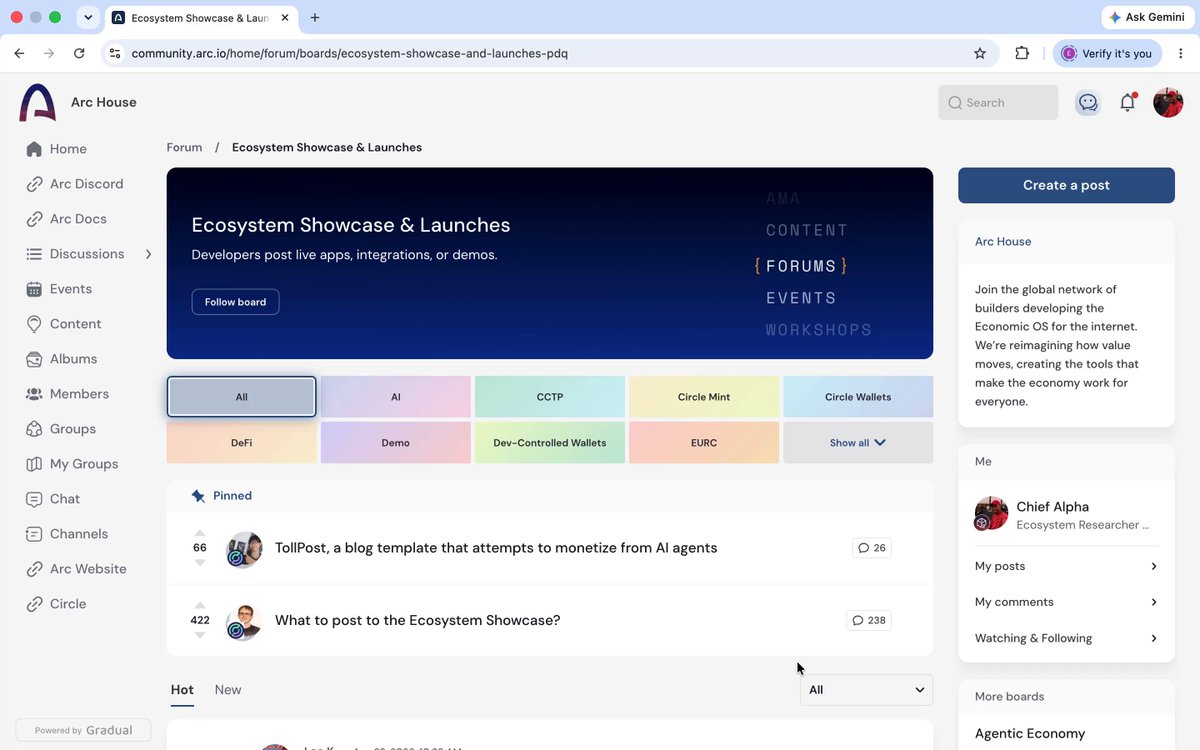View site information icon in address bar

click(115, 53)
